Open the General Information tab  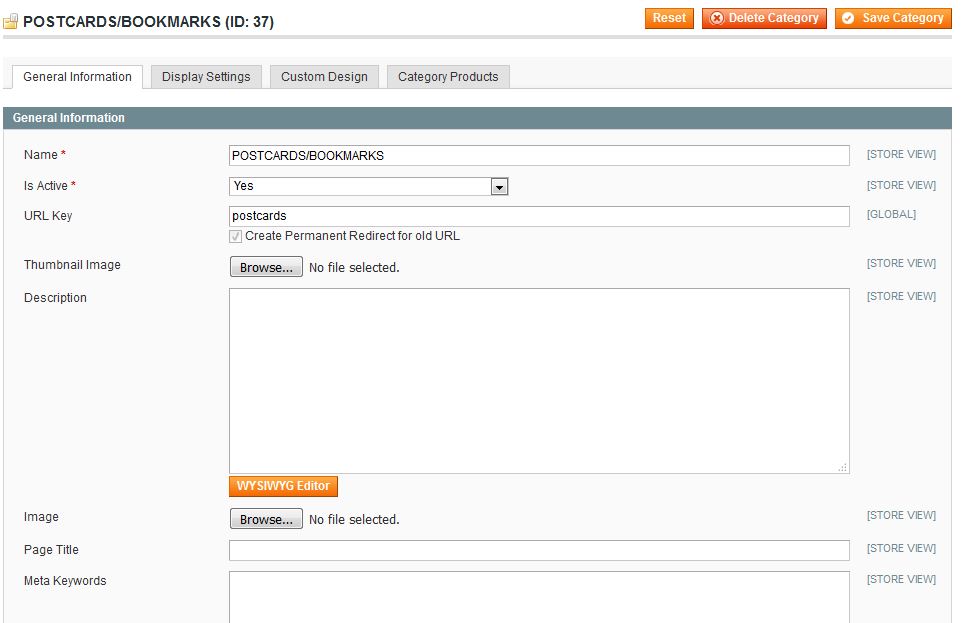pyautogui.click(x=77, y=77)
